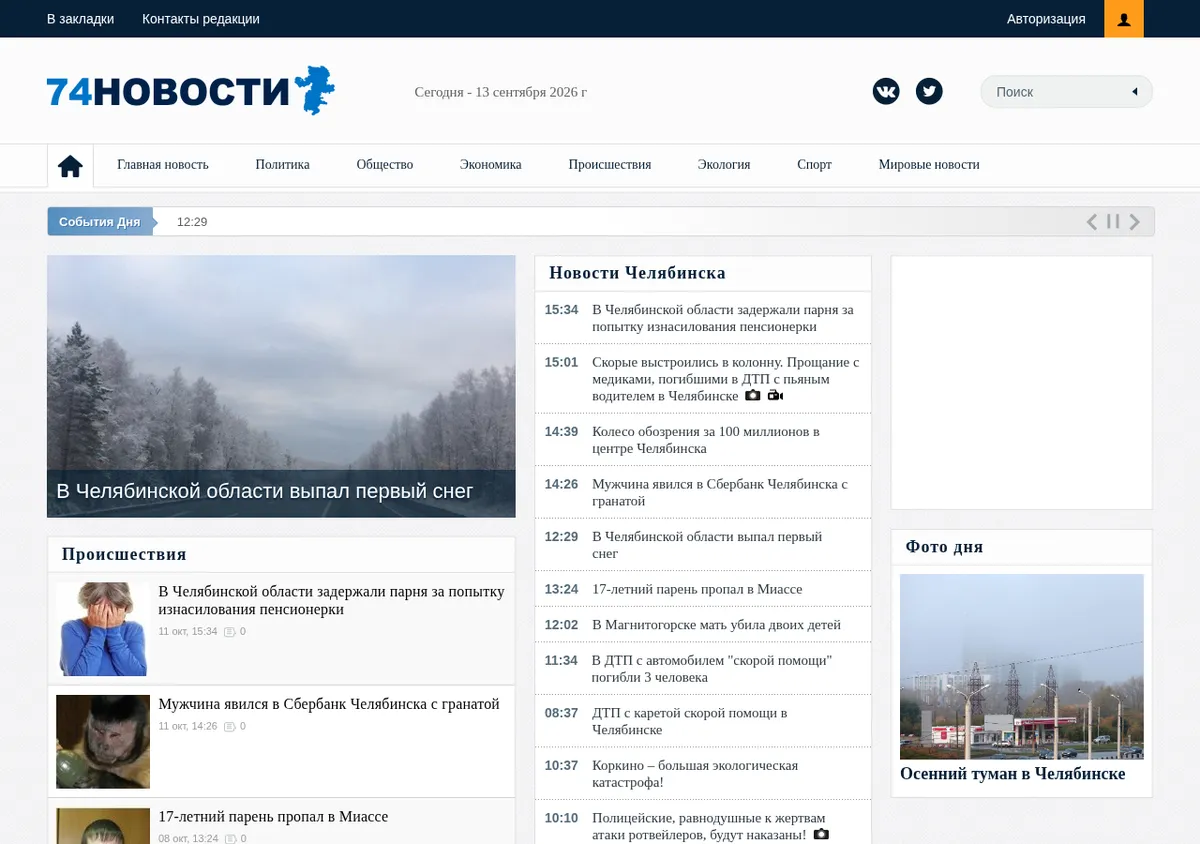Pause the События Дня ticker
The width and height of the screenshot is (1200, 844).
click(1113, 222)
